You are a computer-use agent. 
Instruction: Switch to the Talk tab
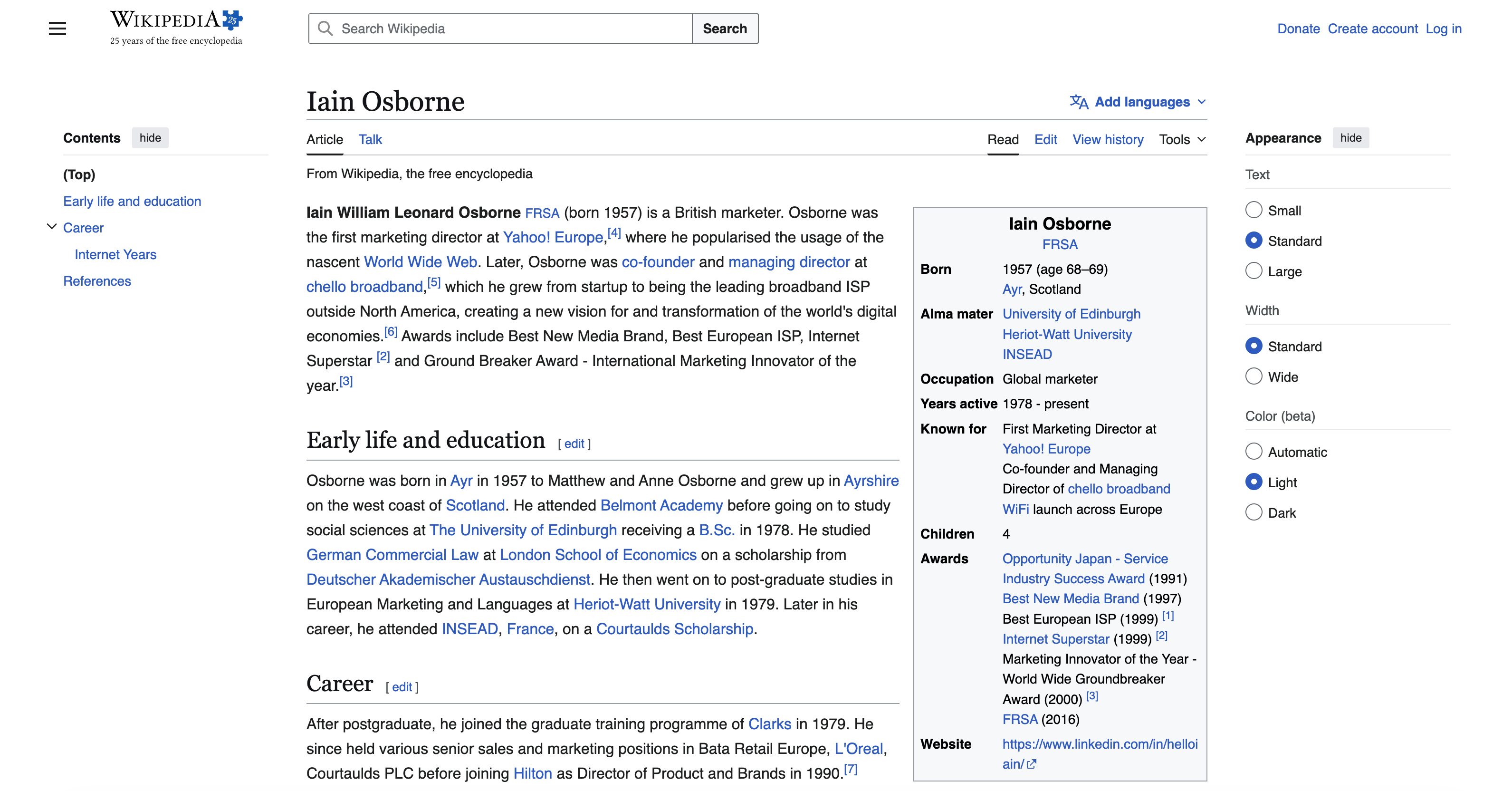pos(370,139)
